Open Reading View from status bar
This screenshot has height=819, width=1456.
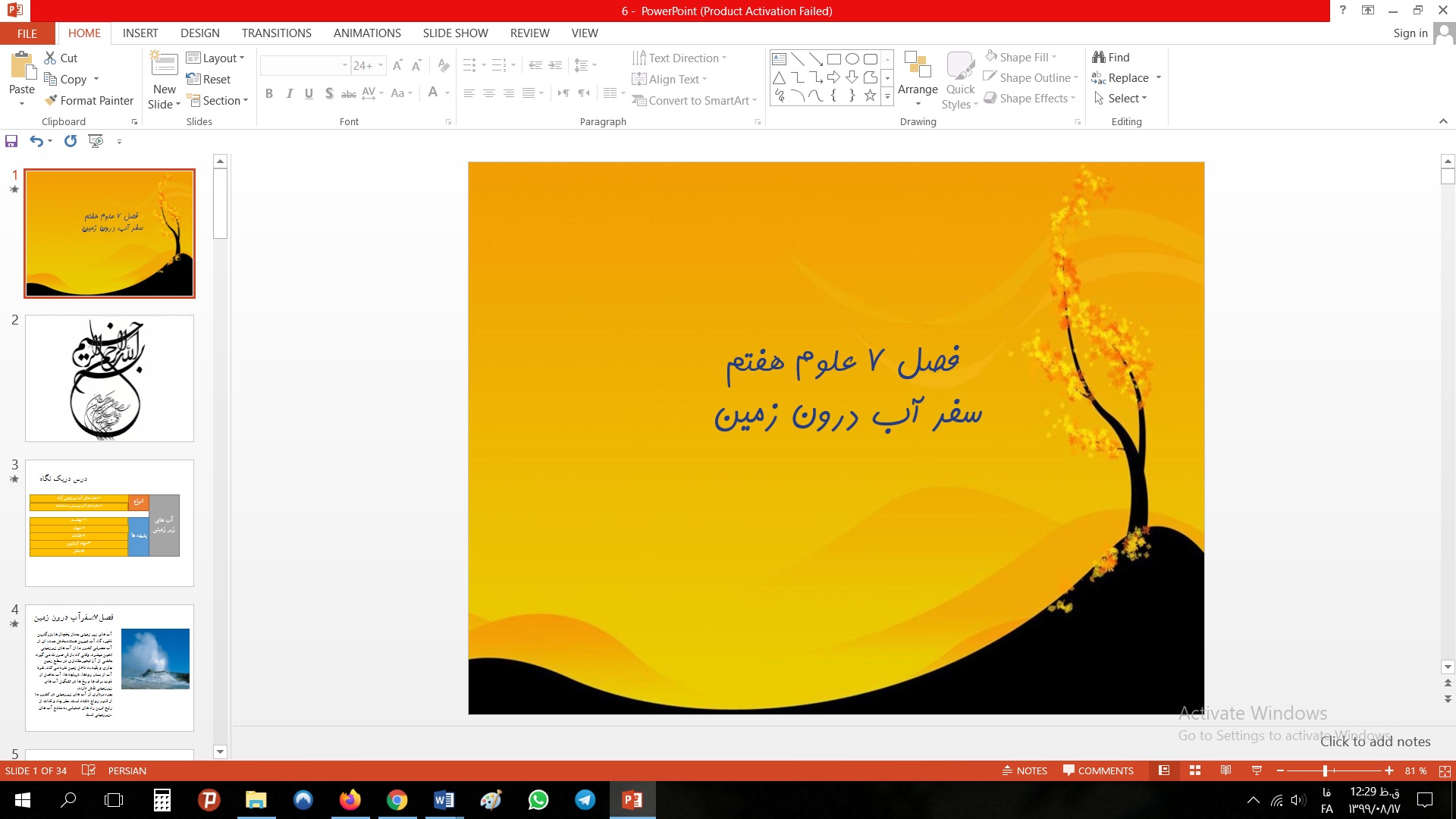1225,770
